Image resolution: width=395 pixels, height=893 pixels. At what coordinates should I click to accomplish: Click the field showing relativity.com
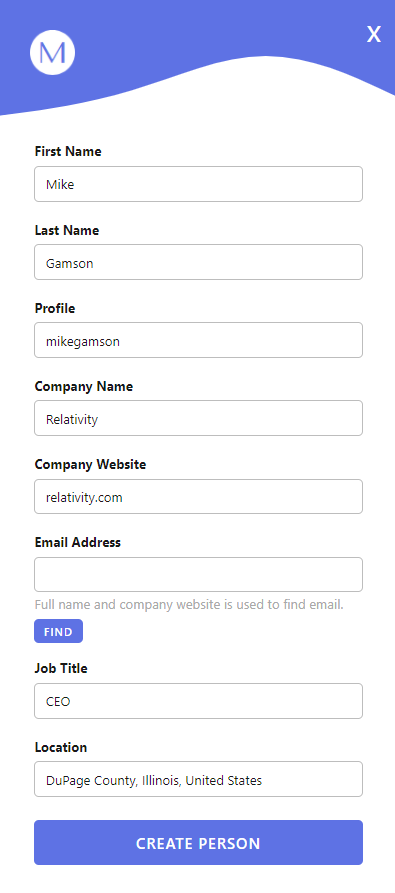click(198, 496)
